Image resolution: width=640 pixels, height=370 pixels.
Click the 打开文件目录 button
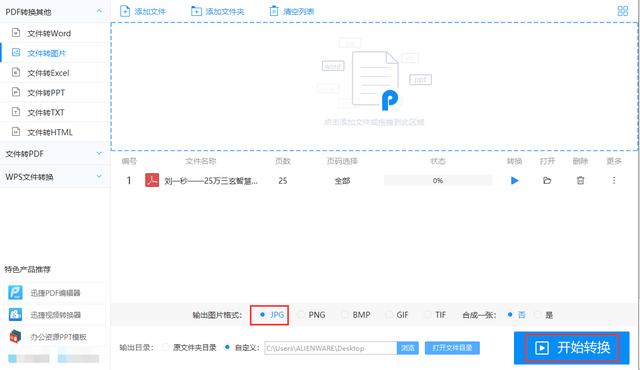click(x=452, y=348)
